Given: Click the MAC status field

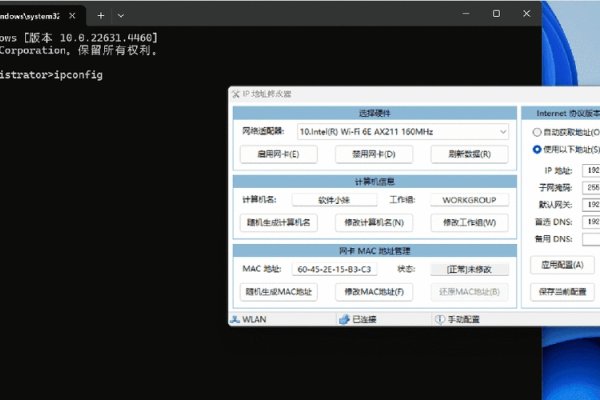Looking at the screenshot, I should (470, 269).
